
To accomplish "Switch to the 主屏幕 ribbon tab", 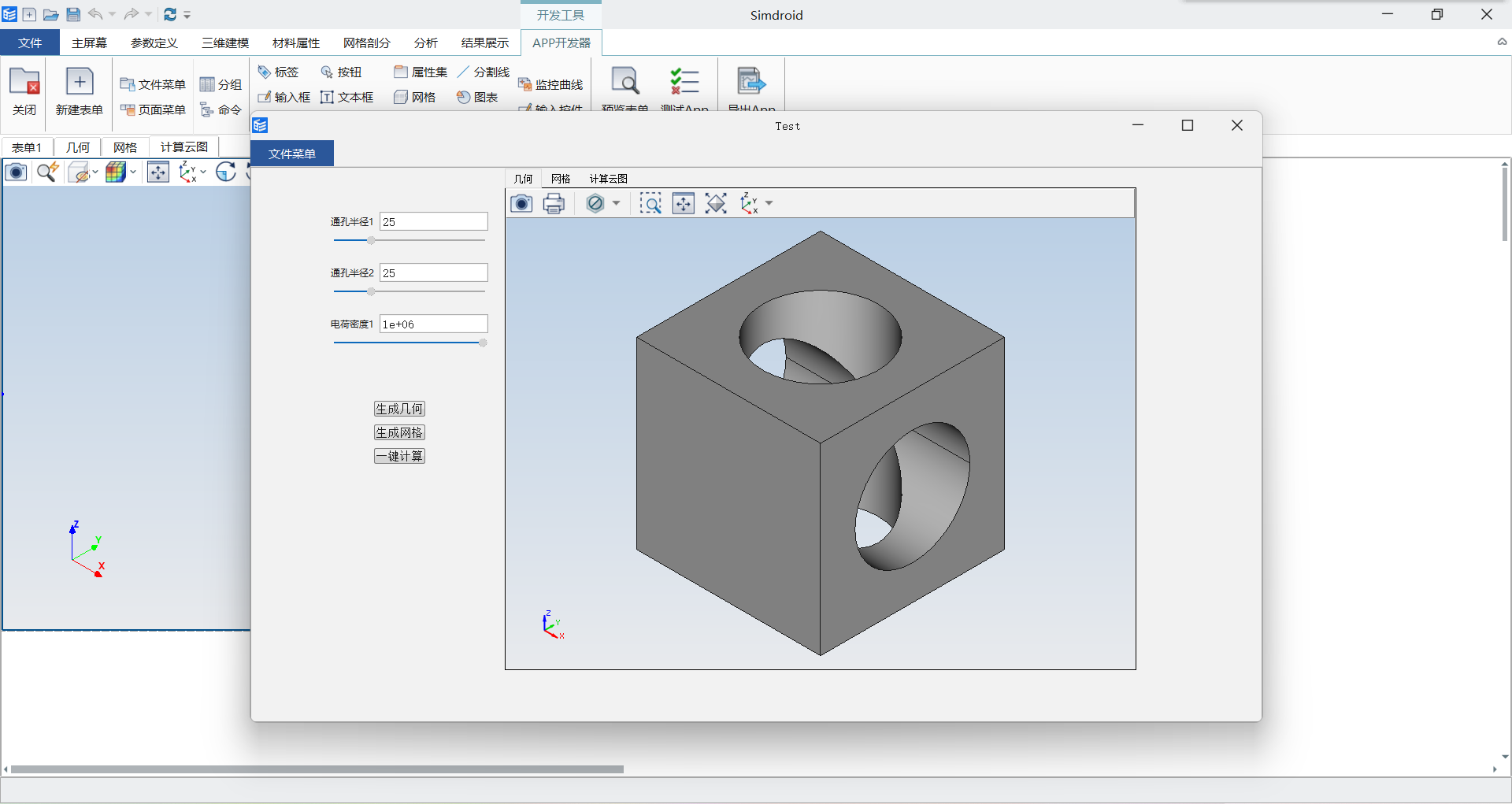I will click(89, 43).
